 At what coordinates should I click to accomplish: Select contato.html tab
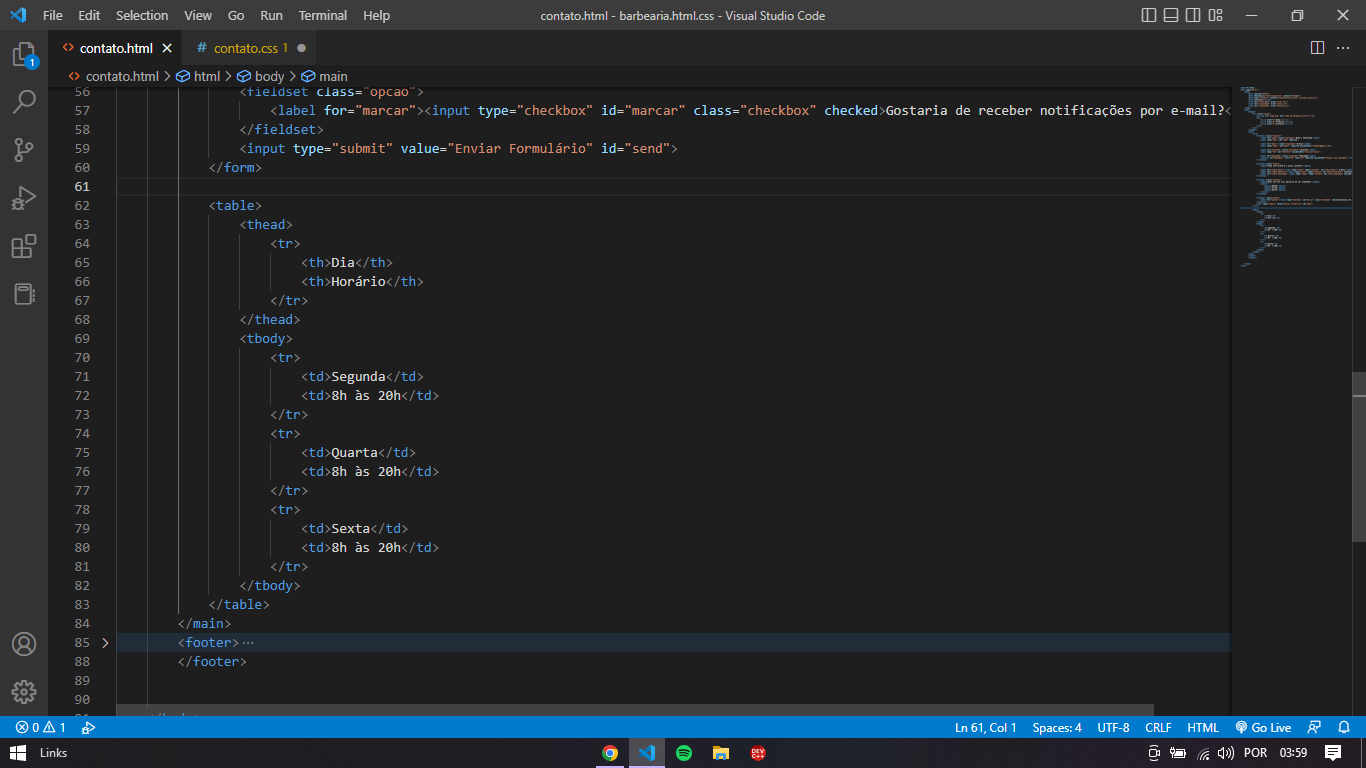click(x=116, y=48)
